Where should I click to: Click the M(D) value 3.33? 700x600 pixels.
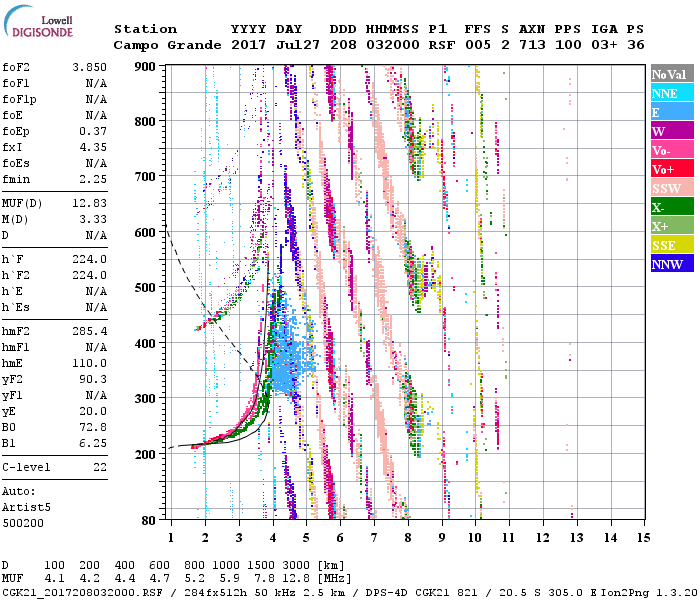(x=93, y=219)
